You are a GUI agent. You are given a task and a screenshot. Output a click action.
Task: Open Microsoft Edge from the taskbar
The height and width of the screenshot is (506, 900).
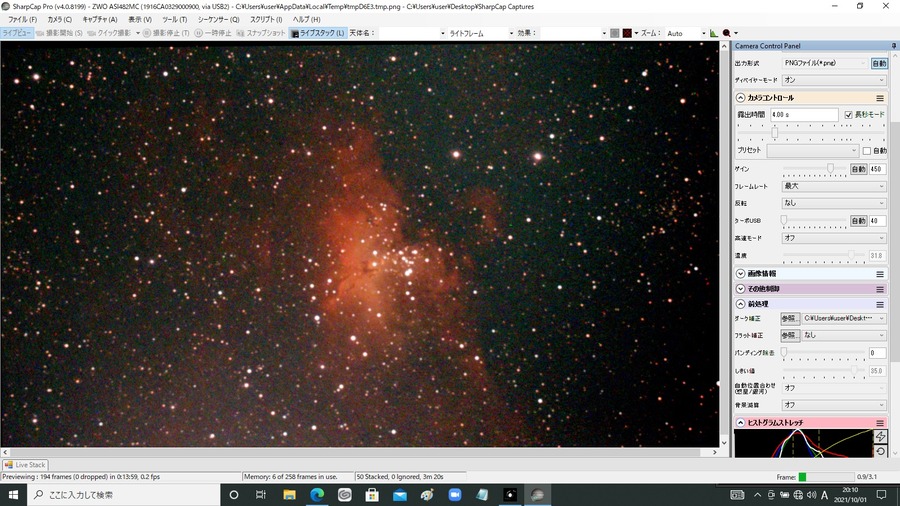pyautogui.click(x=317, y=495)
